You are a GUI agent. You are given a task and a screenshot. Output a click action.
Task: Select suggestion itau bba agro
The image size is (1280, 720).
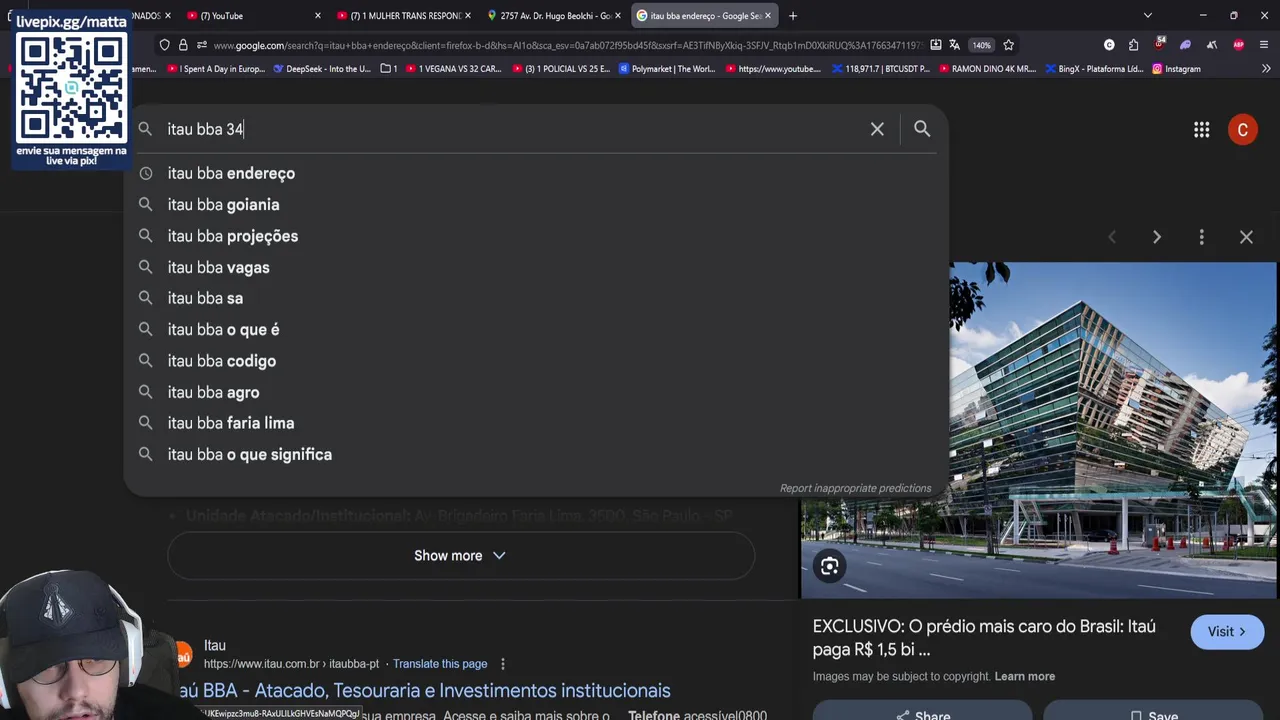[x=536, y=392]
